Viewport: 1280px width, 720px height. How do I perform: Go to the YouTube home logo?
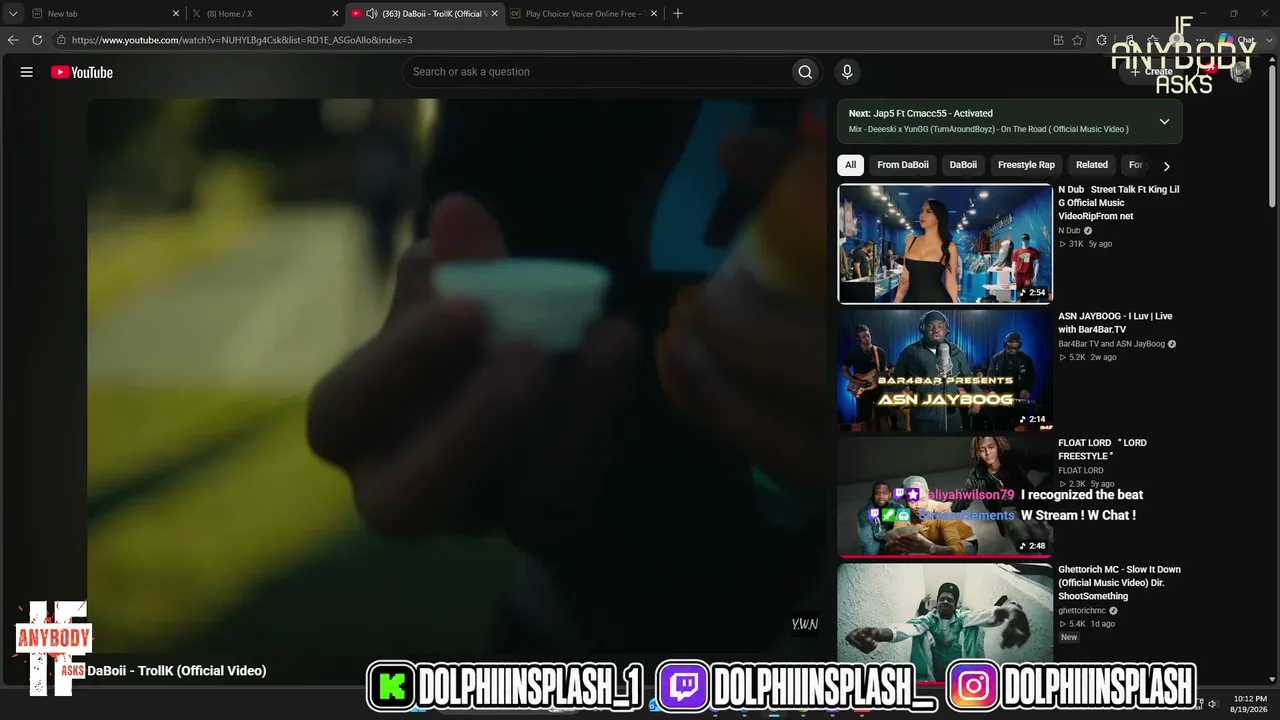pyautogui.click(x=82, y=72)
